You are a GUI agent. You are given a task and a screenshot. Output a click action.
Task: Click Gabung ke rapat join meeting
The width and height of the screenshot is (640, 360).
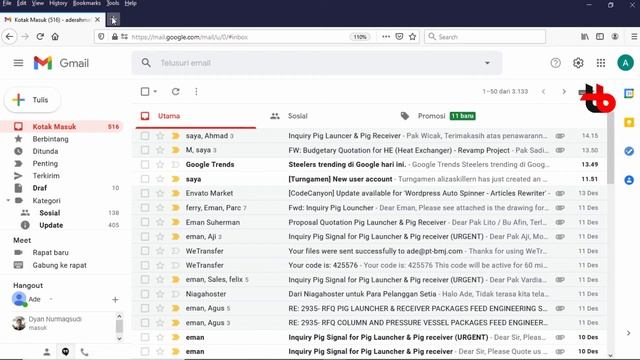[x=60, y=265]
